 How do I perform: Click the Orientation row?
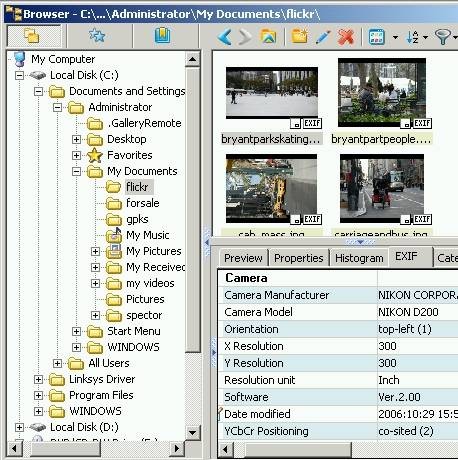coord(338,329)
